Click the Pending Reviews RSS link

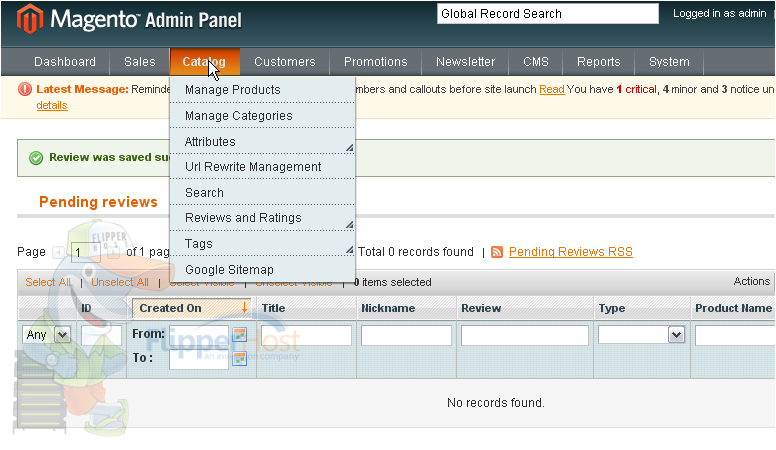[x=571, y=252]
